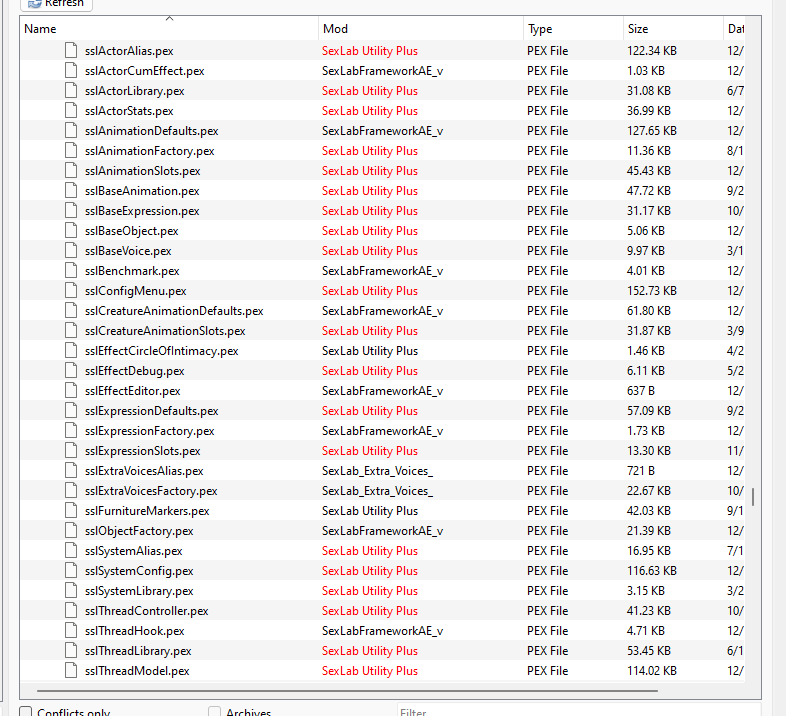Select the sslThreadHook.pex file name
The height and width of the screenshot is (716, 786).
pyautogui.click(x=134, y=631)
